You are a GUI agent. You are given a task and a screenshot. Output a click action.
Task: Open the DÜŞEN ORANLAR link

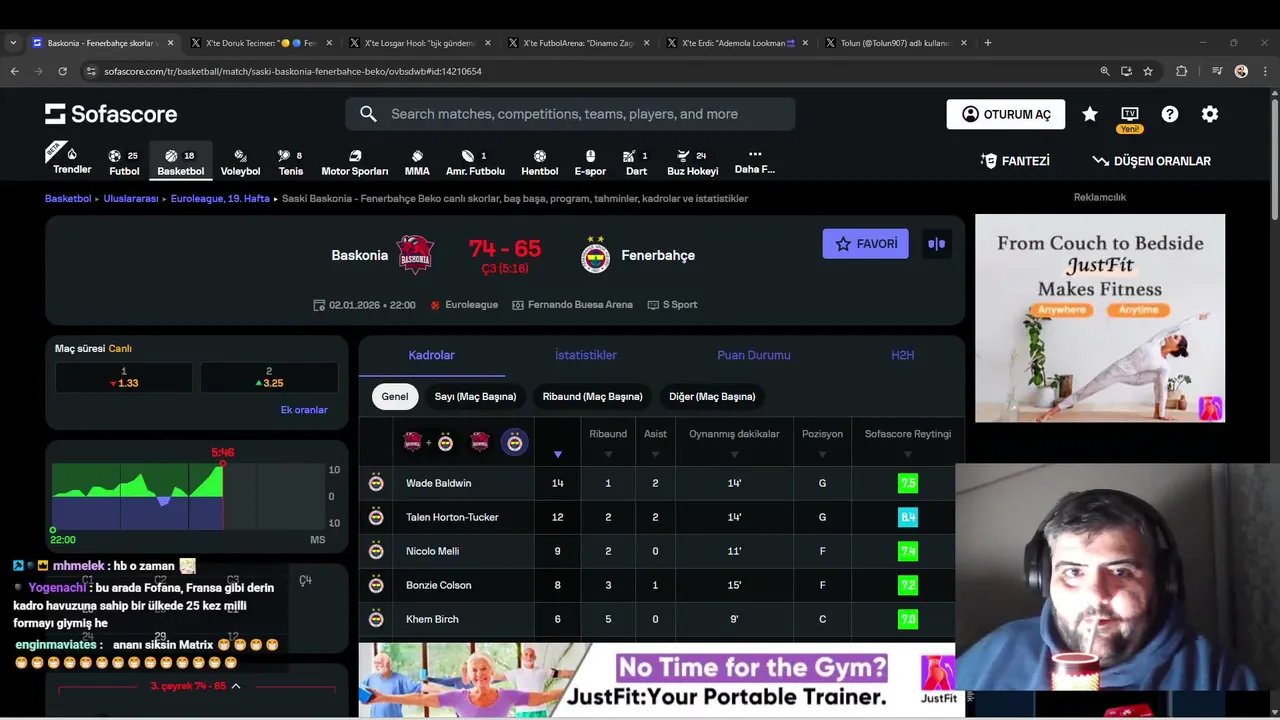(x=1151, y=161)
